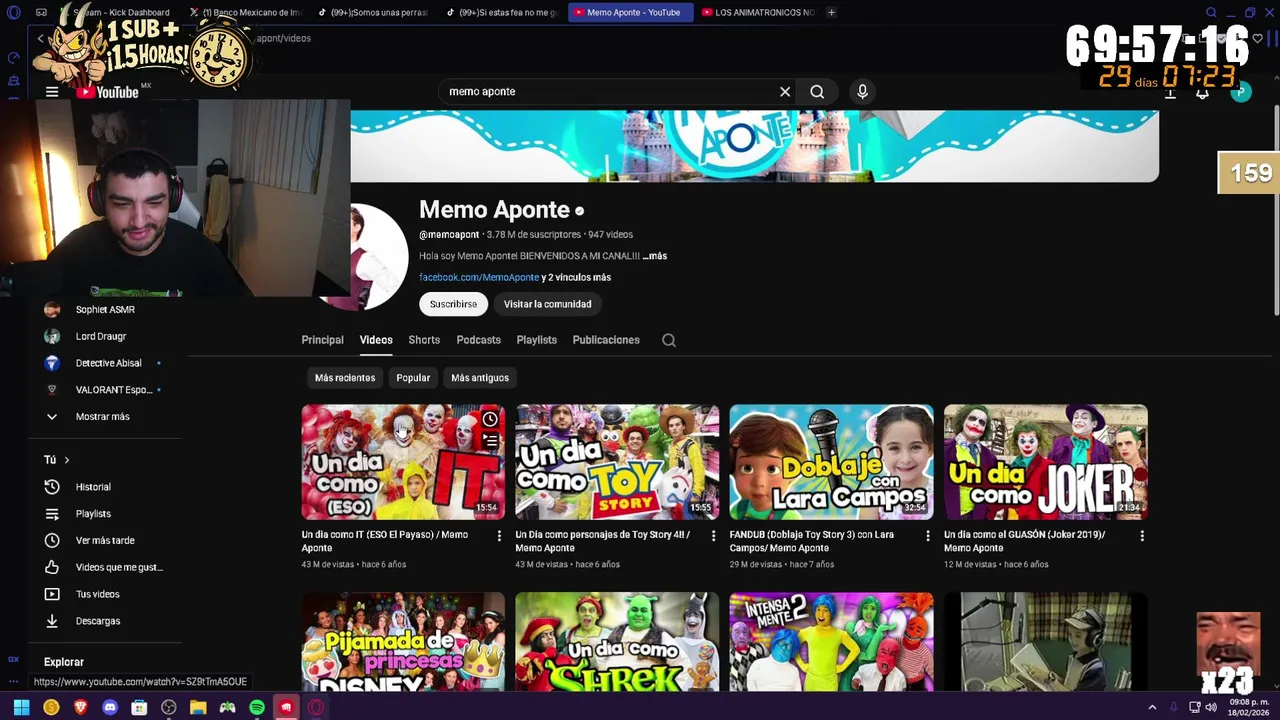Open the facebook.com/MemoAponte link
This screenshot has height=720, width=1280.
pos(479,277)
